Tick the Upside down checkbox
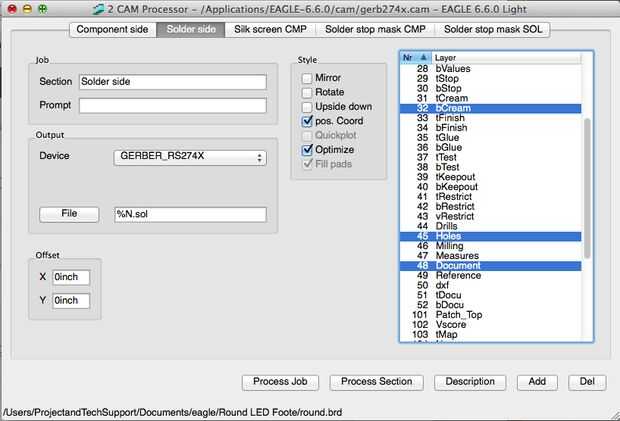 tap(307, 107)
